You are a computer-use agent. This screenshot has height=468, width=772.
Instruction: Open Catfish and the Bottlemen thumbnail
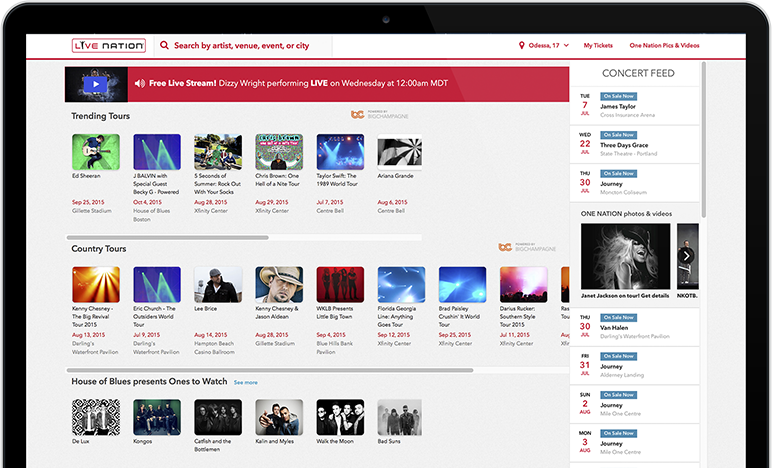click(x=218, y=417)
